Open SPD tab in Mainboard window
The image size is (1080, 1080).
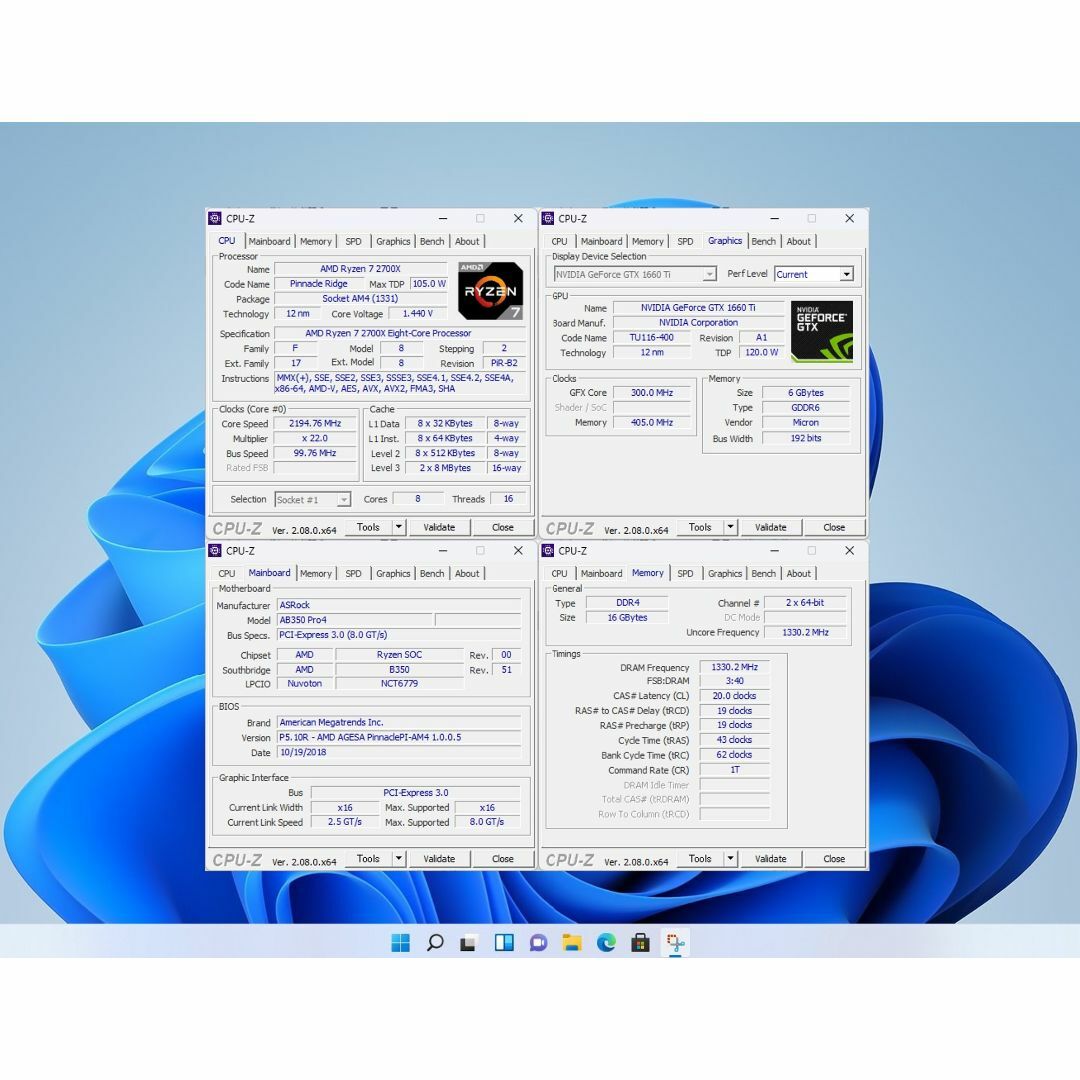[353, 573]
